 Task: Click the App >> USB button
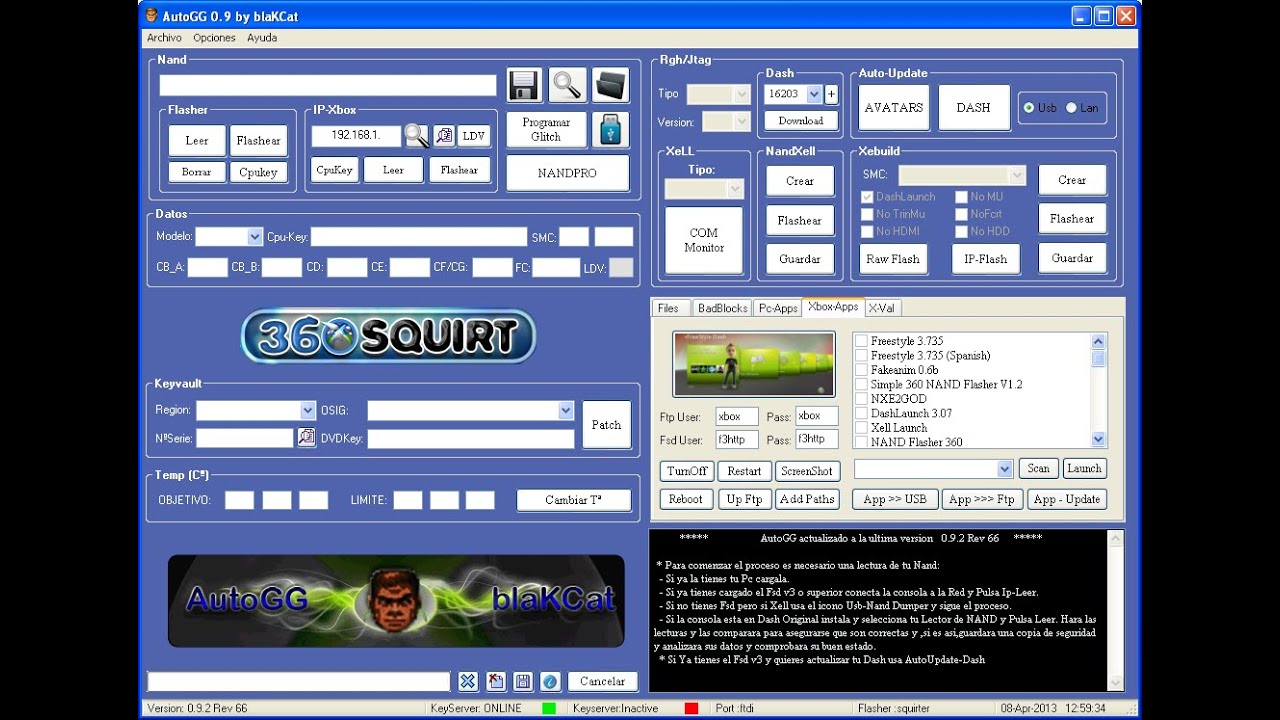(894, 499)
